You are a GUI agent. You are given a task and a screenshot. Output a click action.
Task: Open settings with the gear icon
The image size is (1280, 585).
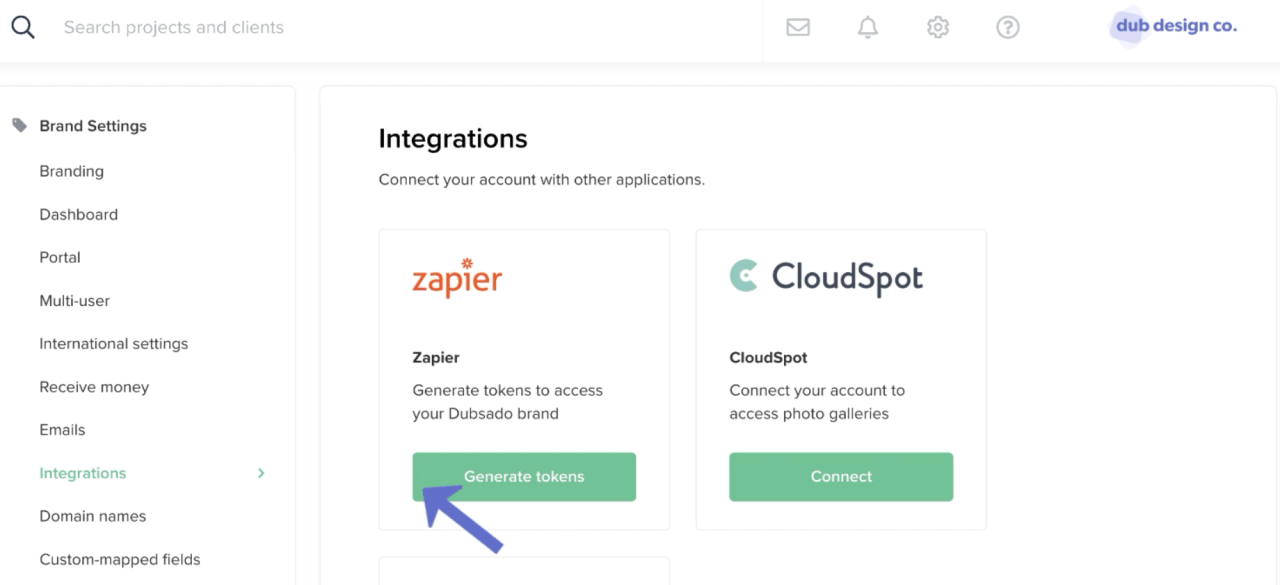pyautogui.click(x=937, y=27)
